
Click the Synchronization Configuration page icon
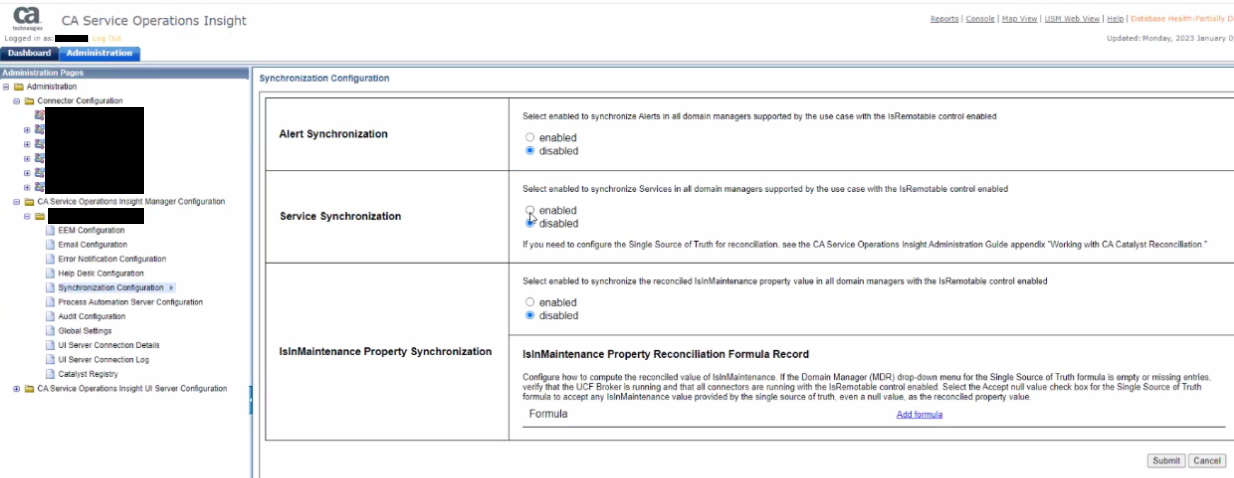point(50,288)
